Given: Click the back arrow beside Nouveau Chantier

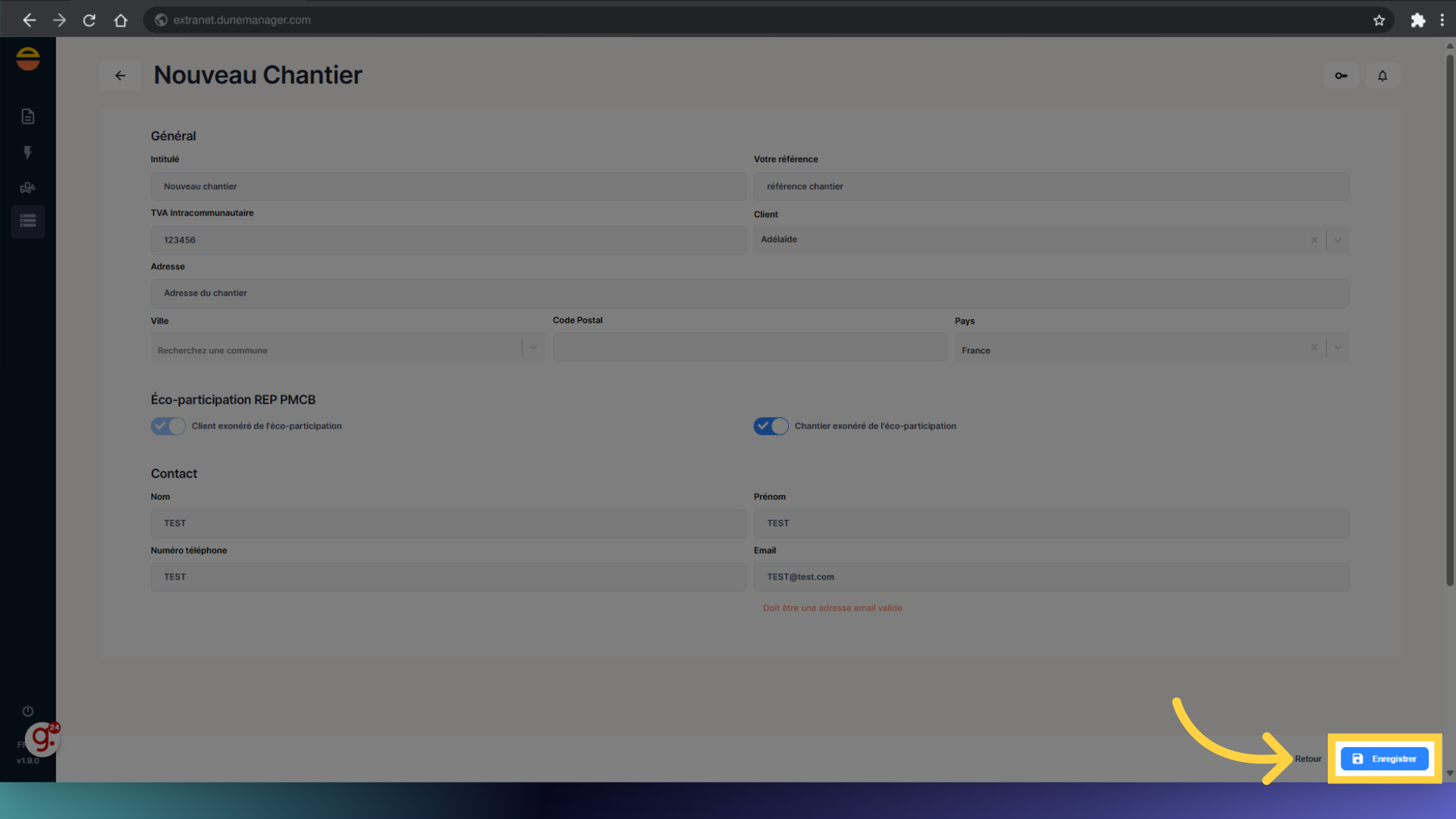Looking at the screenshot, I should pos(120,75).
